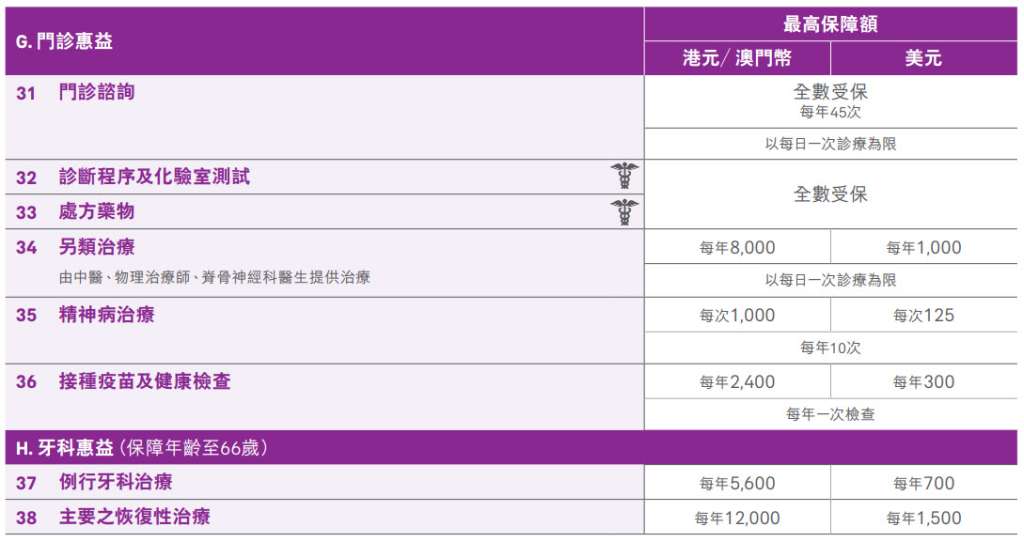Select row 37 例行牙科治療

click(115, 482)
